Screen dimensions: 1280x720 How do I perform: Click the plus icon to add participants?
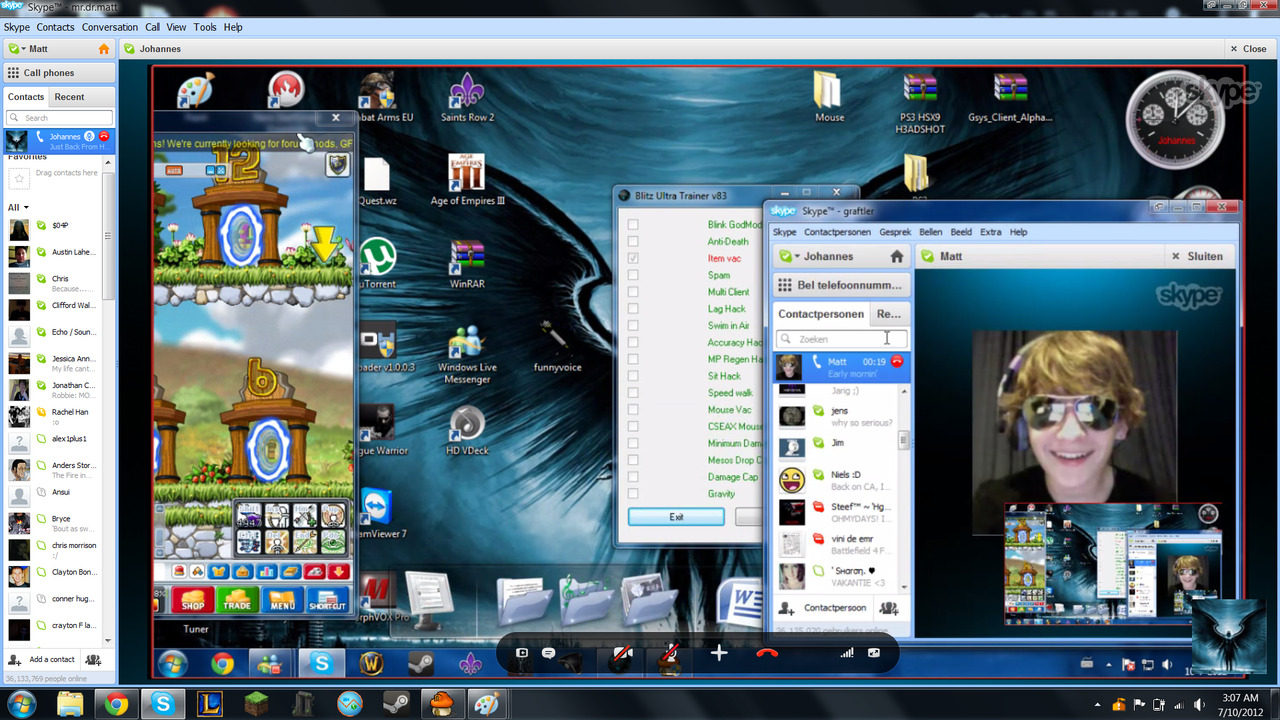718,653
